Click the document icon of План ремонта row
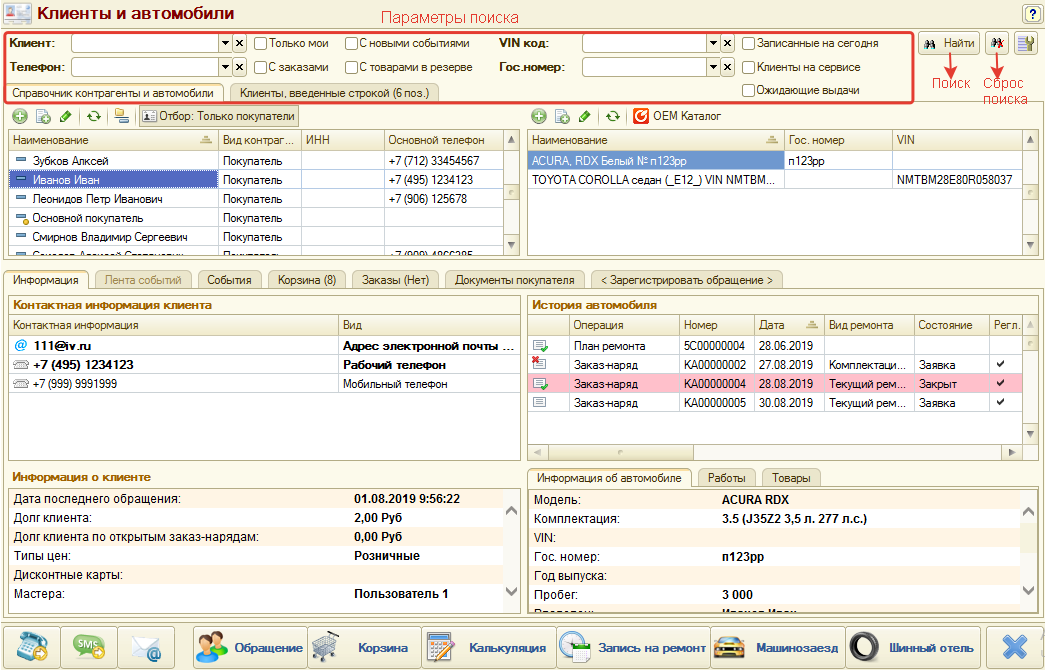The image size is (1045, 670). (540, 346)
